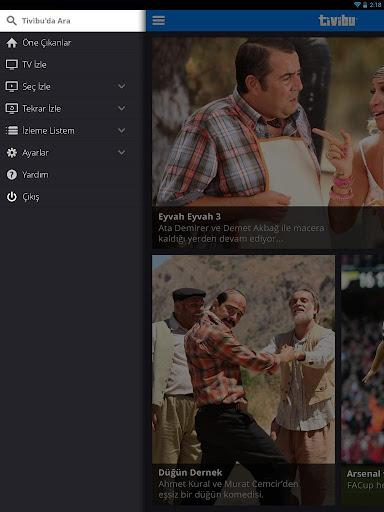Expand the İzleme Listem chevron
This screenshot has height=512, width=384.
click(x=122, y=130)
